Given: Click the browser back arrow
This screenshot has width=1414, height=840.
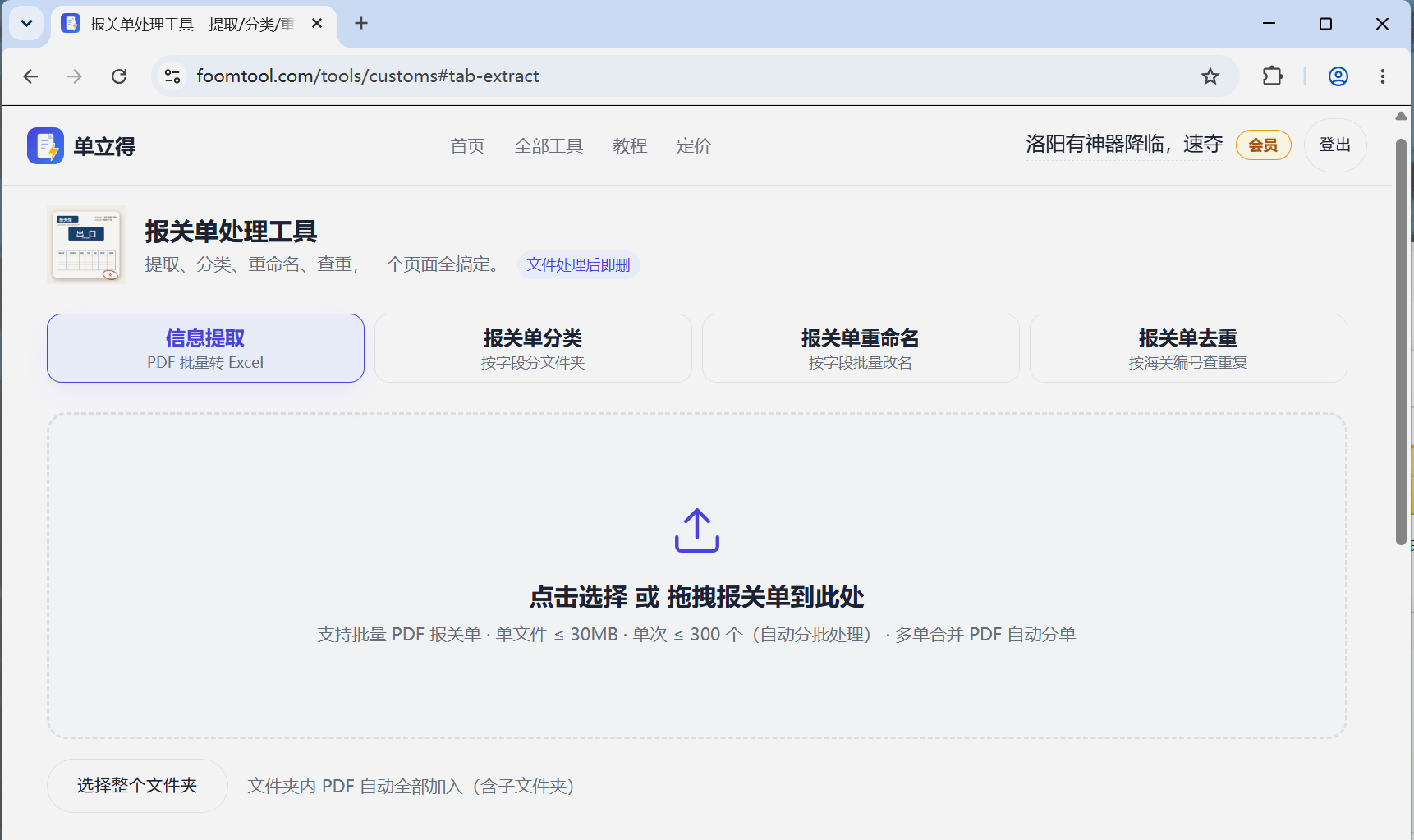Looking at the screenshot, I should [30, 76].
